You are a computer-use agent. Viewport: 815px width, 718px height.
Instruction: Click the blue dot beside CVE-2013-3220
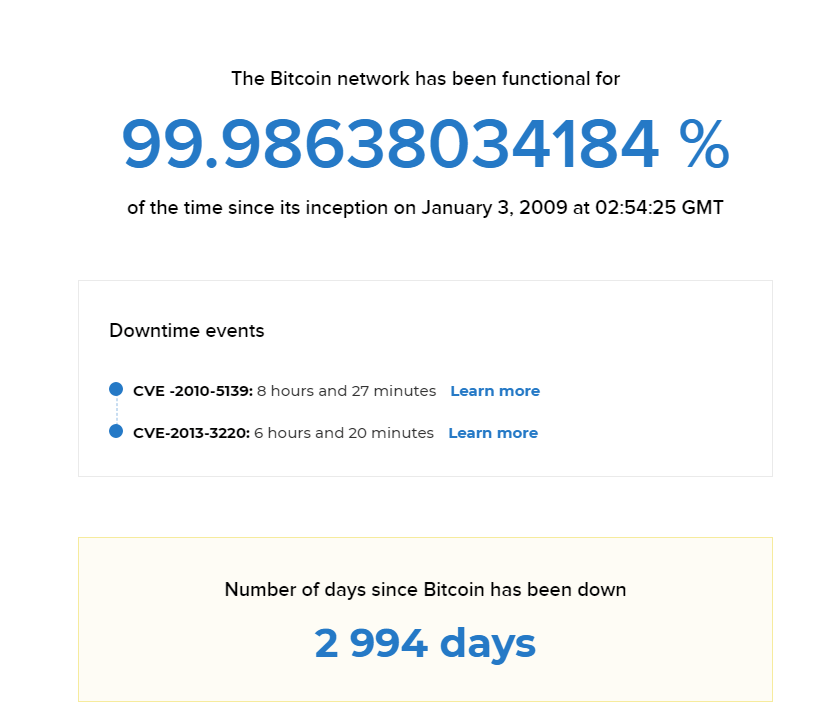pos(116,431)
